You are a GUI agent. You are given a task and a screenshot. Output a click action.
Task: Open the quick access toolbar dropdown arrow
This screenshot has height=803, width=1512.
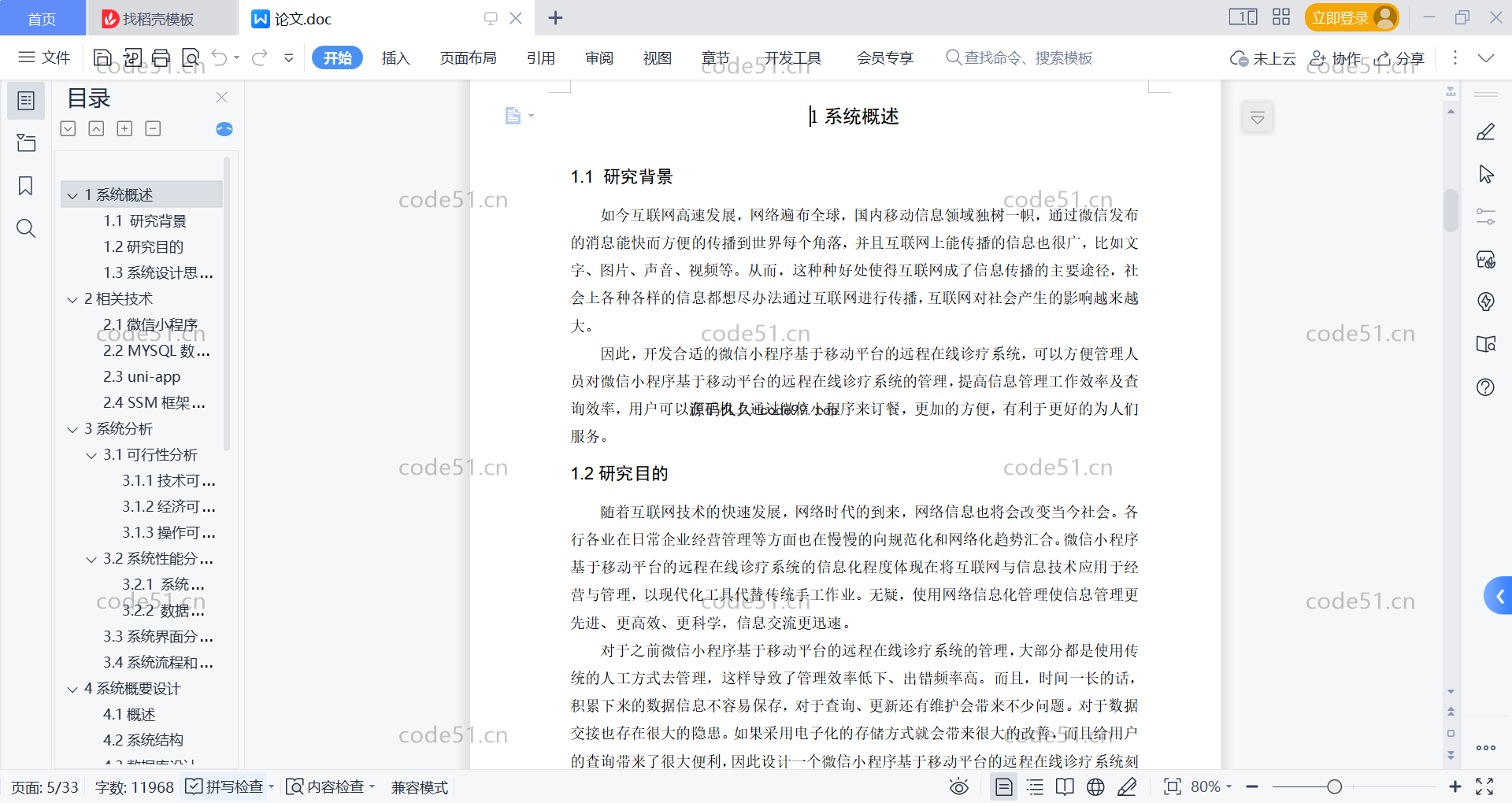coord(289,57)
